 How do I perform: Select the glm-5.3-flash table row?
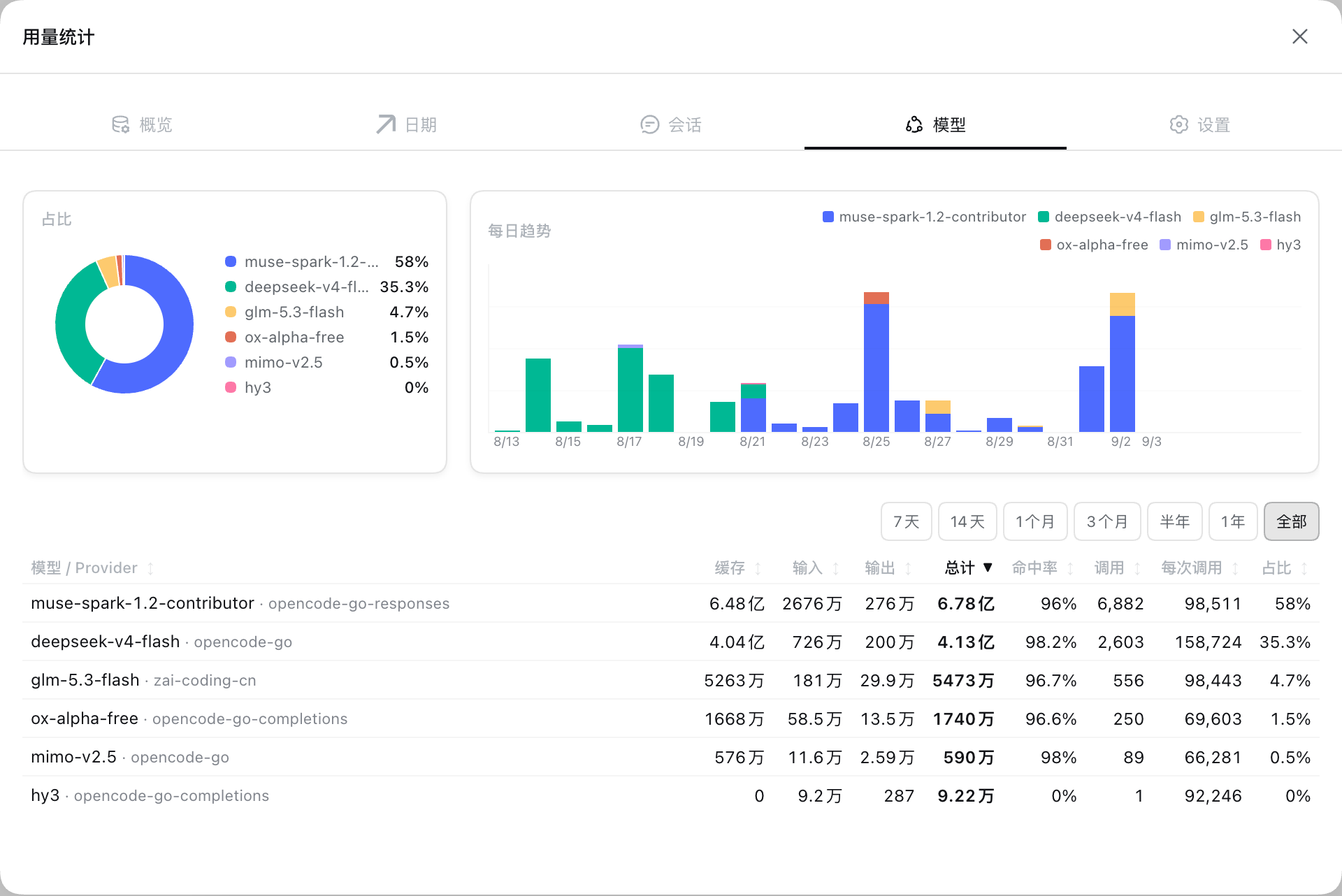[x=671, y=680]
